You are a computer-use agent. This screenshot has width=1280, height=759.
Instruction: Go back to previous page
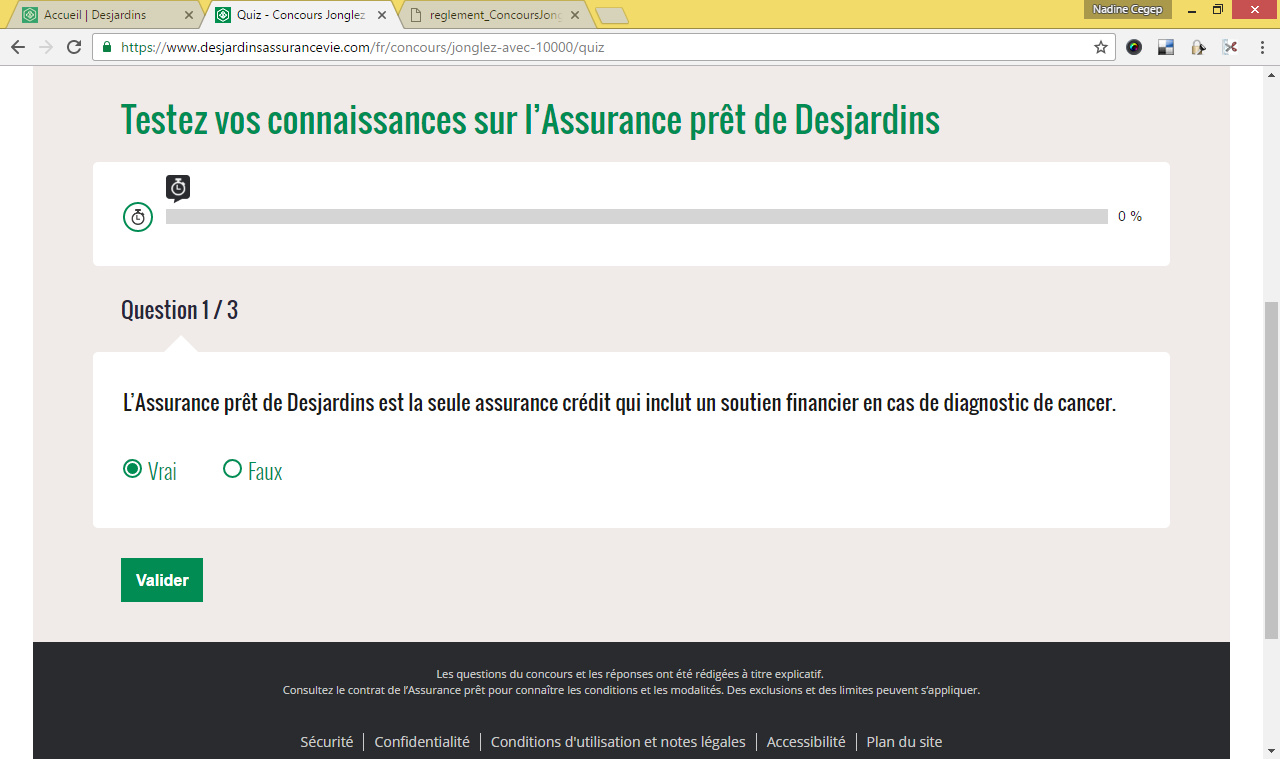tap(18, 47)
